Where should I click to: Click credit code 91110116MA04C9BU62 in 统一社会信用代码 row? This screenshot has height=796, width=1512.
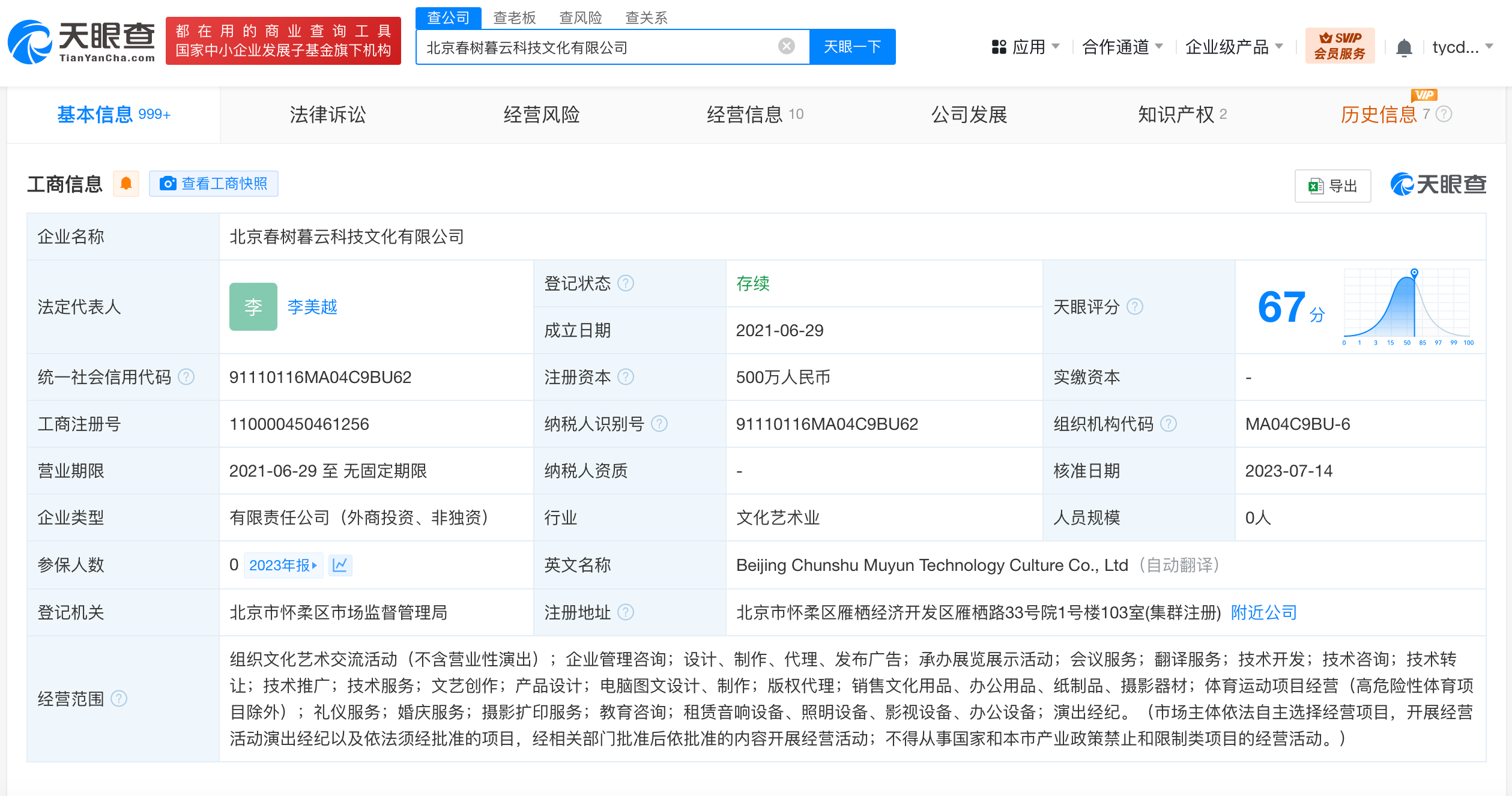pyautogui.click(x=320, y=377)
